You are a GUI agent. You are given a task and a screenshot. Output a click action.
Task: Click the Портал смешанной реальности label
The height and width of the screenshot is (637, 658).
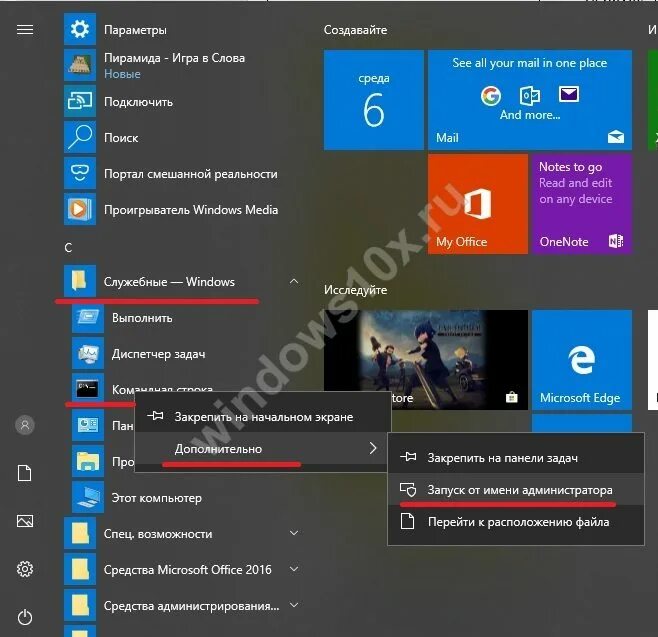(x=191, y=174)
